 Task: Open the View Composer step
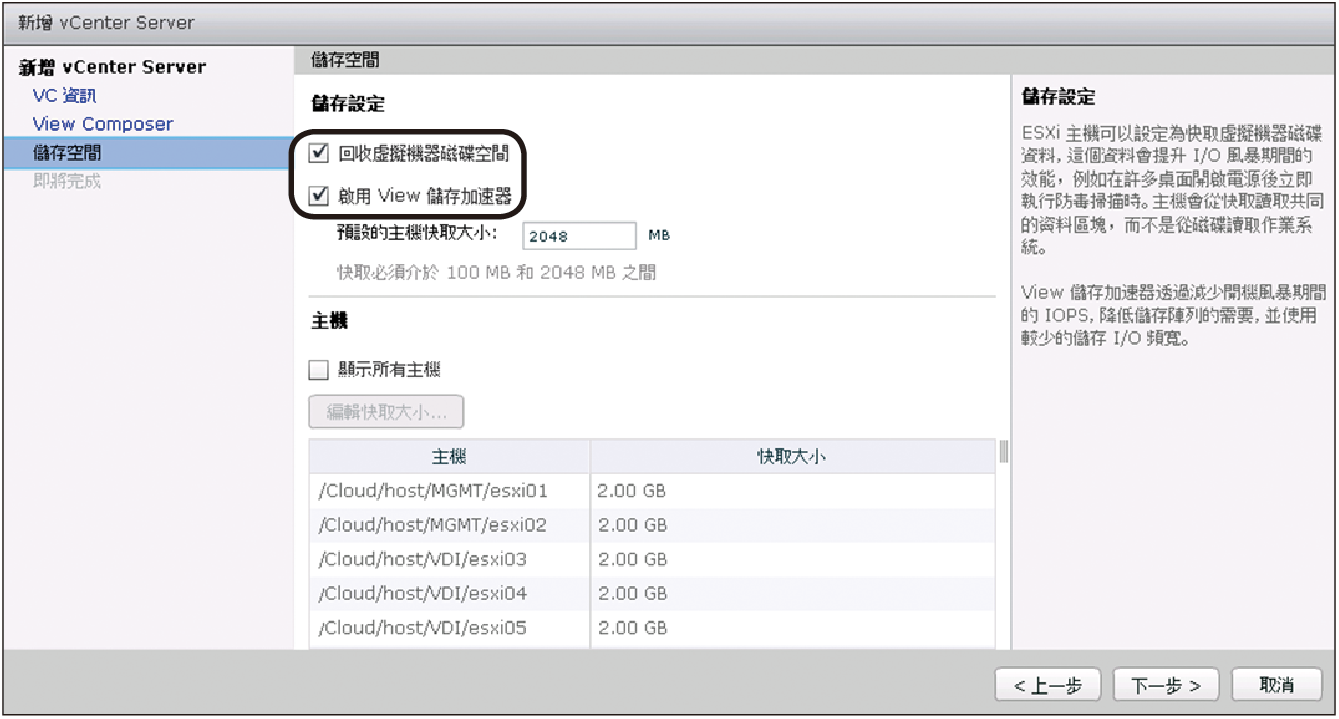tap(102, 124)
